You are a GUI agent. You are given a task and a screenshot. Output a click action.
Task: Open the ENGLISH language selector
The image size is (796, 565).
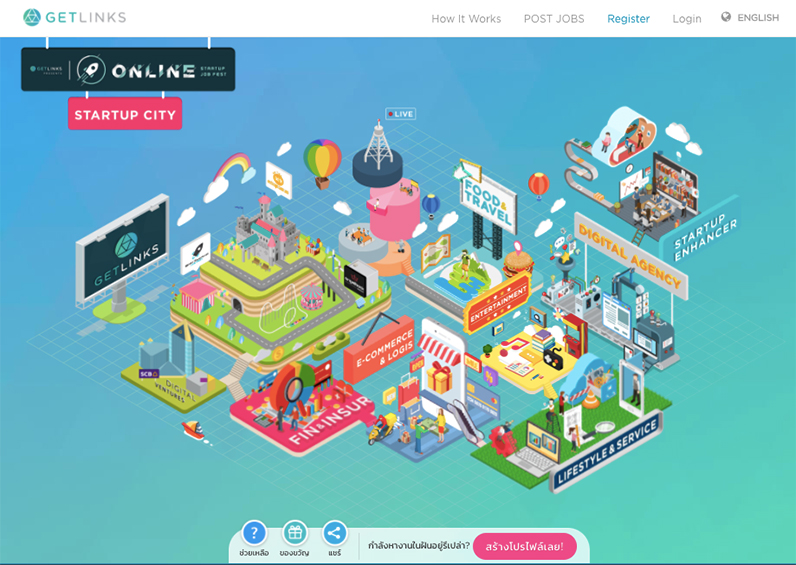click(757, 18)
